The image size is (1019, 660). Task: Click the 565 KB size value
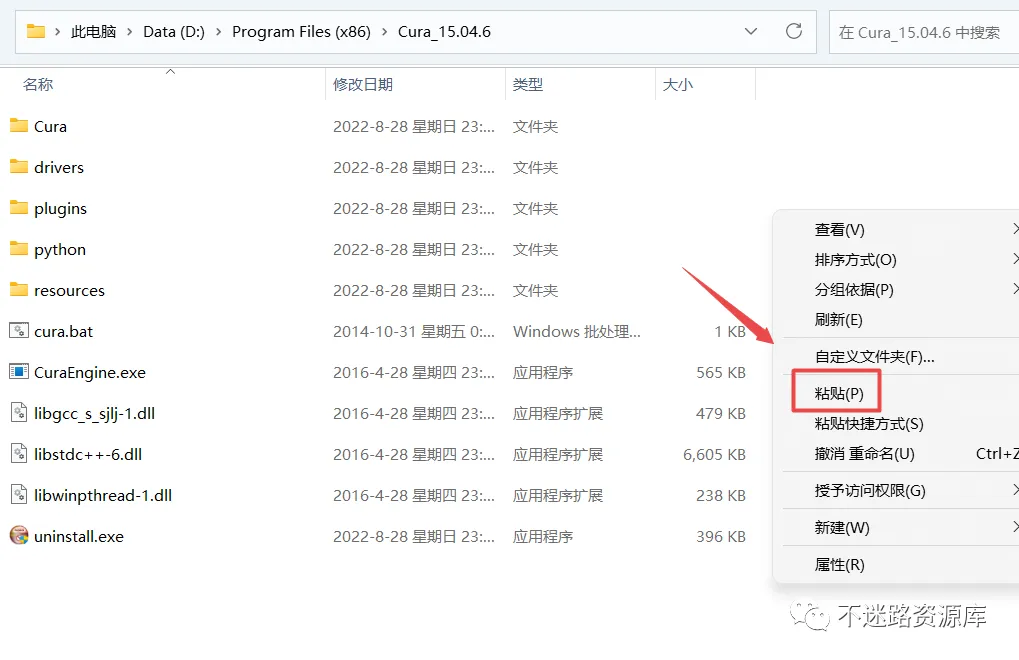[721, 373]
